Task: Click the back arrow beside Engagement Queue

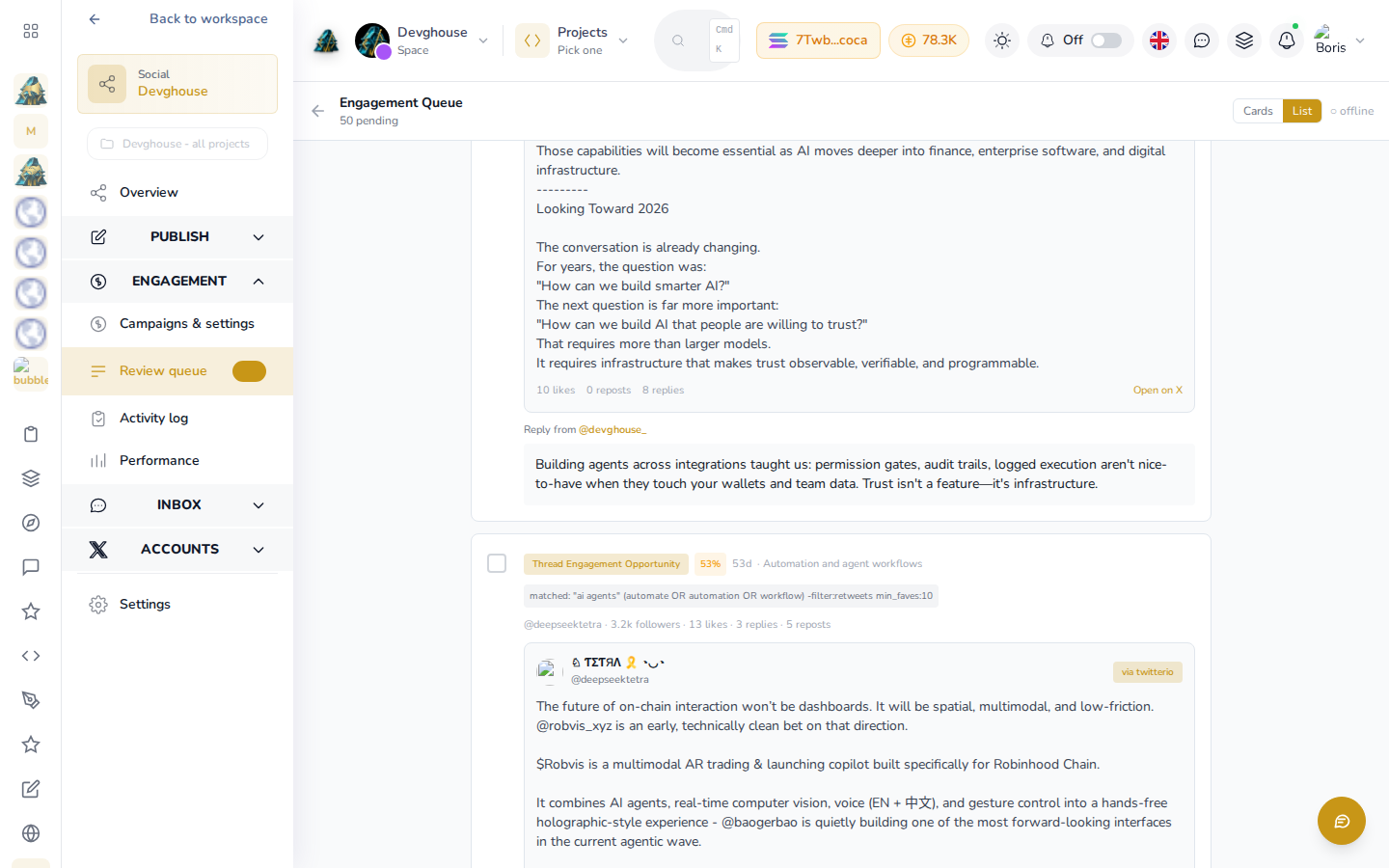Action: 318,111
